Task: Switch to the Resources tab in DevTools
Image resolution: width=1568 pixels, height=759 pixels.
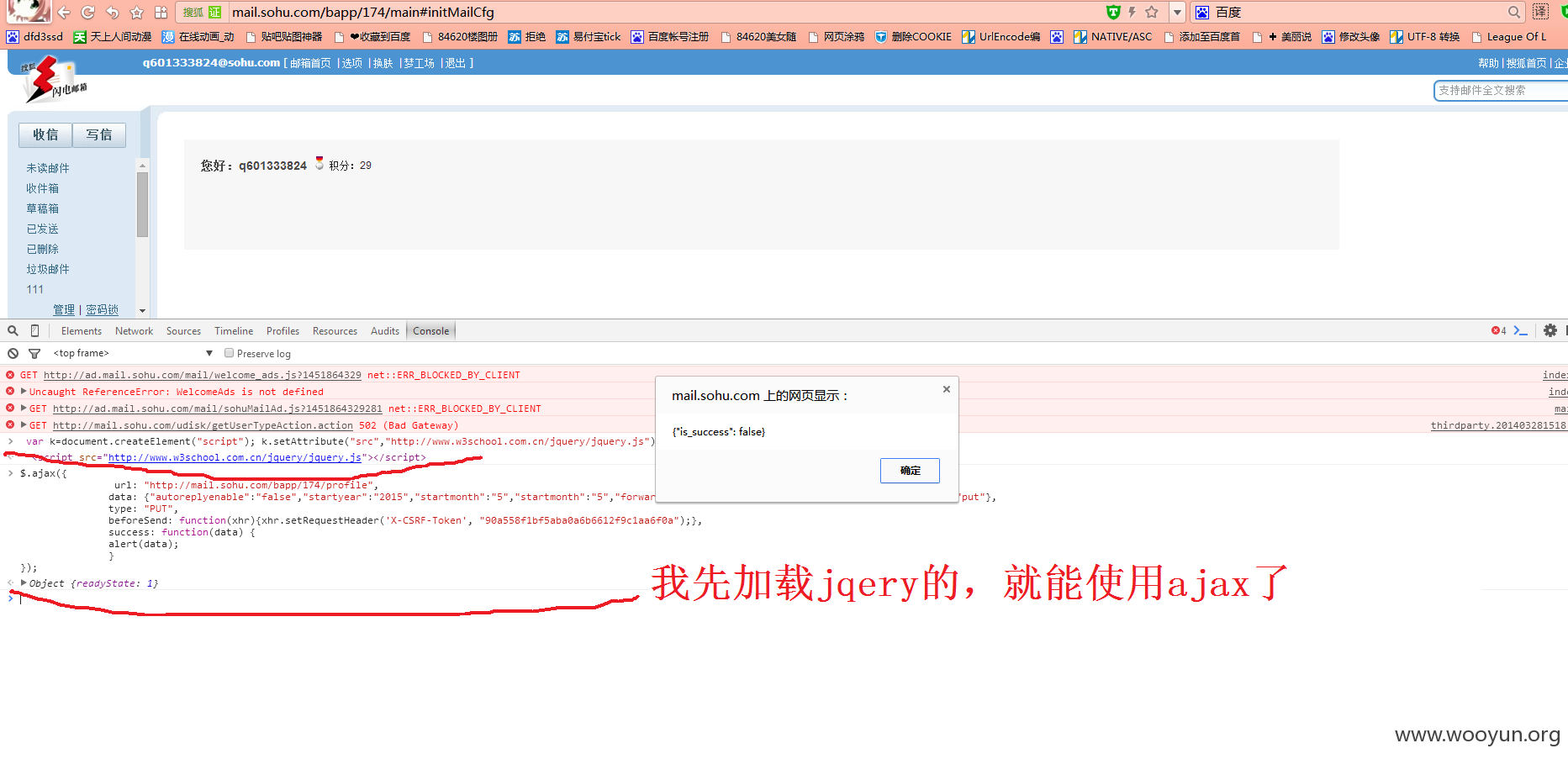Action: [335, 331]
